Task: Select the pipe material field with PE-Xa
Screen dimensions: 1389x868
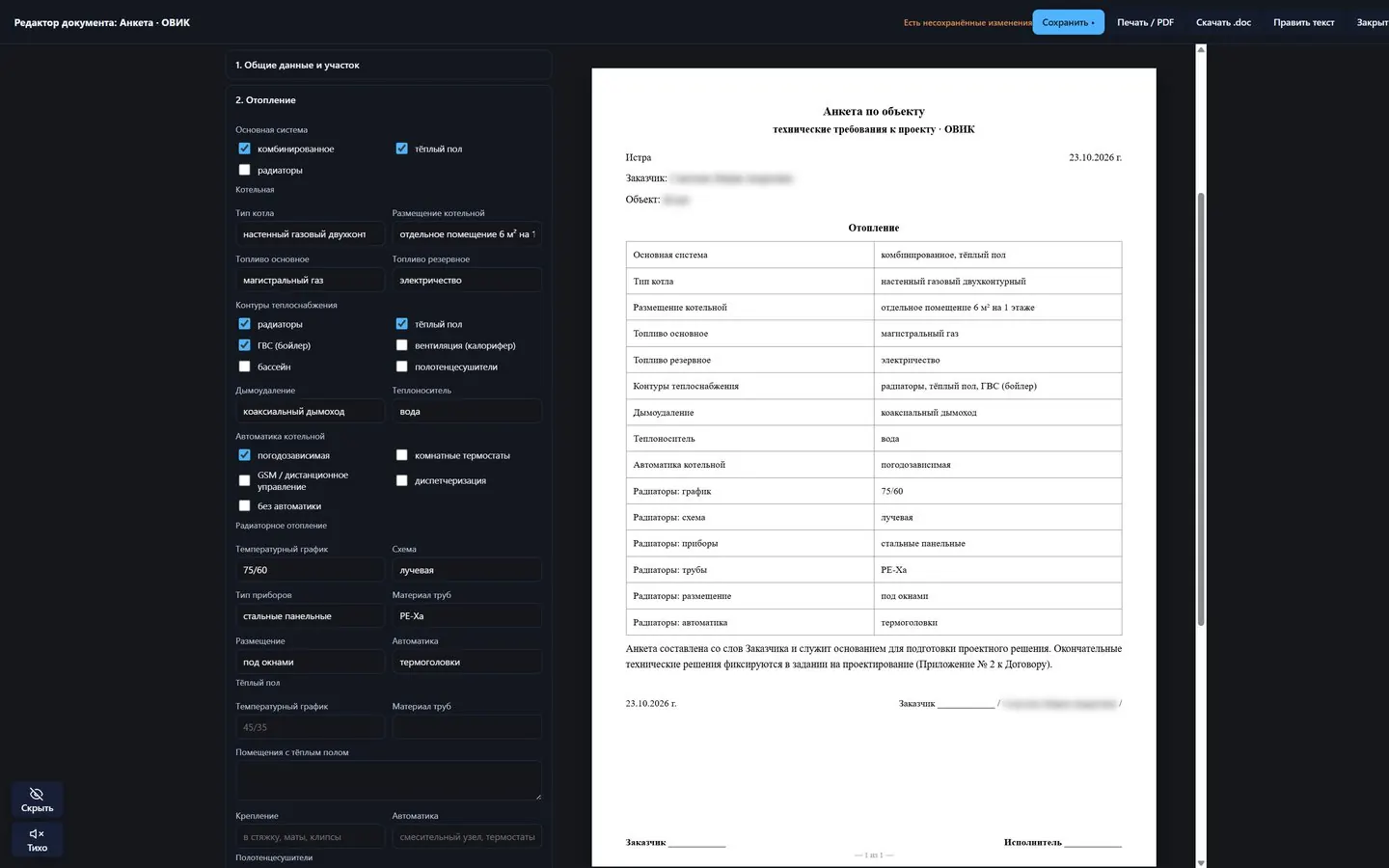Action: (x=467, y=616)
